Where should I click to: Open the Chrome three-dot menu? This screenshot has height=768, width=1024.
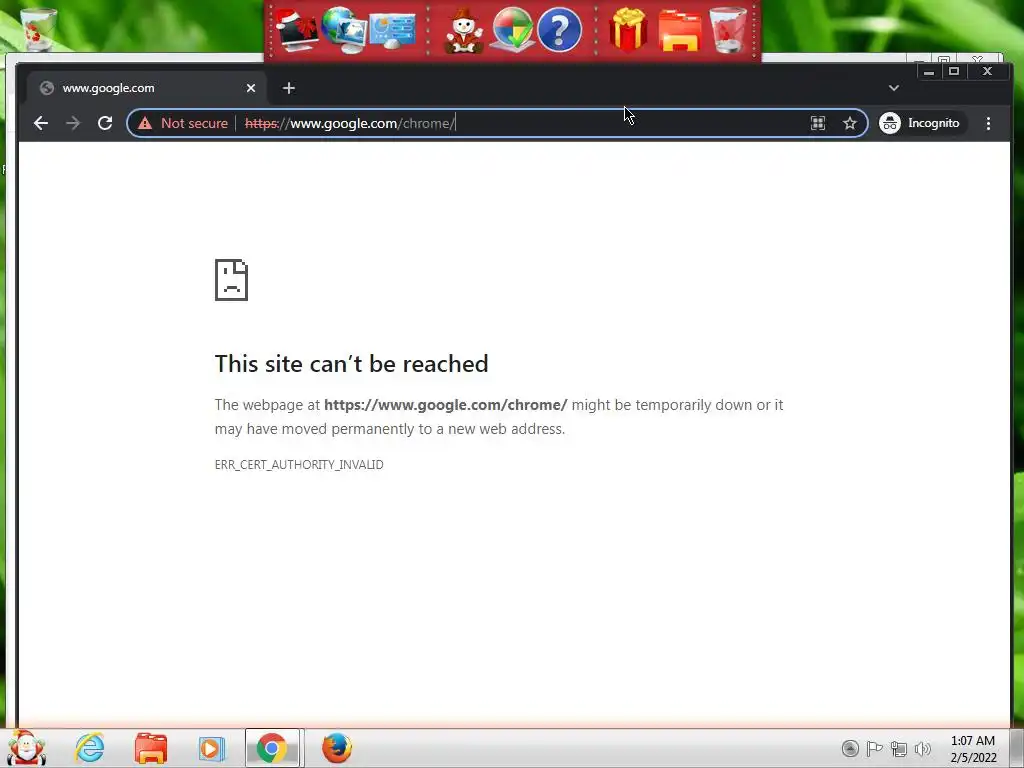point(988,123)
